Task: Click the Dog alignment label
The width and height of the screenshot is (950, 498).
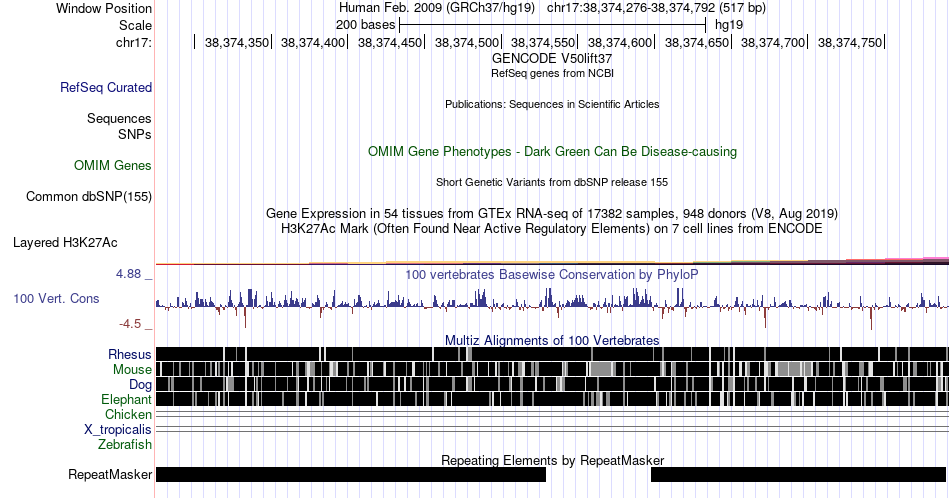Action: tap(140, 385)
